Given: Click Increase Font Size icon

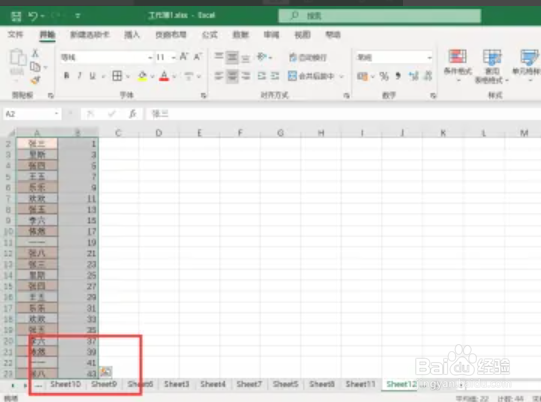Looking at the screenshot, I should coord(184,57).
